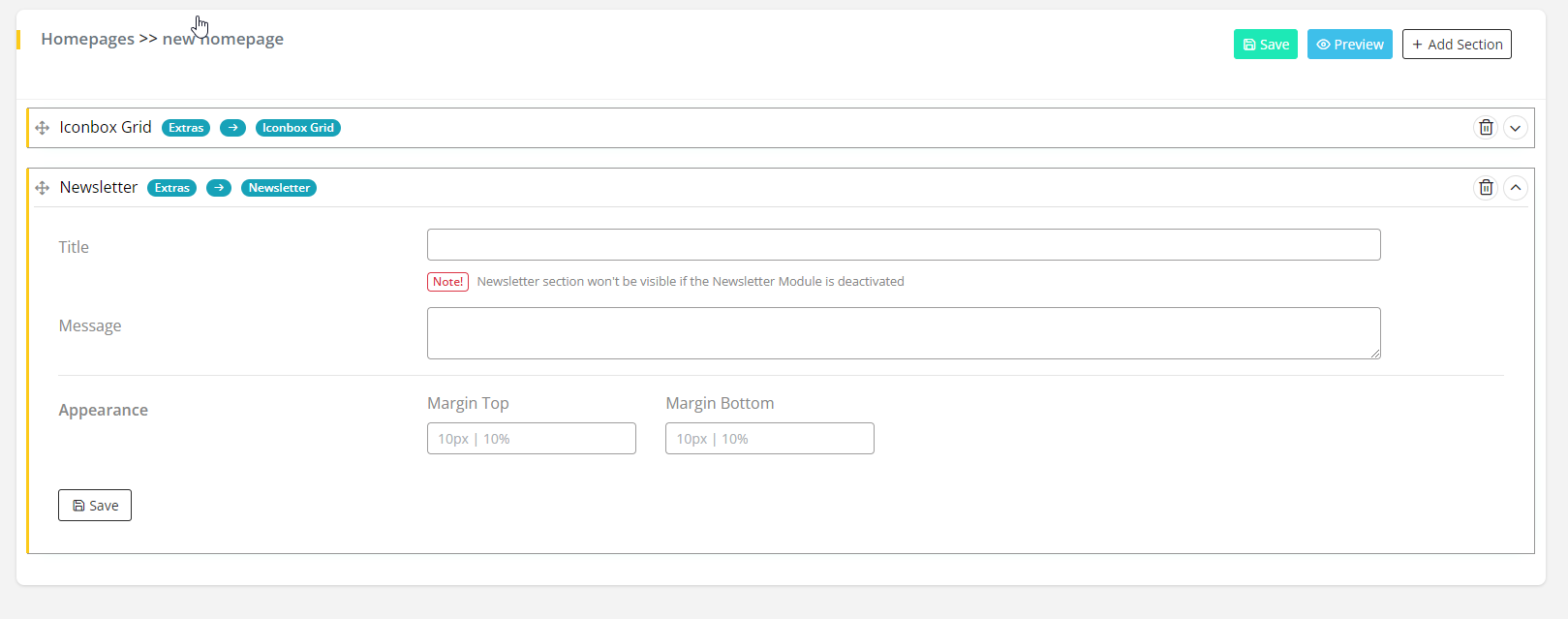This screenshot has height=619, width=1568.
Task: Click the Margin Bottom input
Action: (769, 439)
